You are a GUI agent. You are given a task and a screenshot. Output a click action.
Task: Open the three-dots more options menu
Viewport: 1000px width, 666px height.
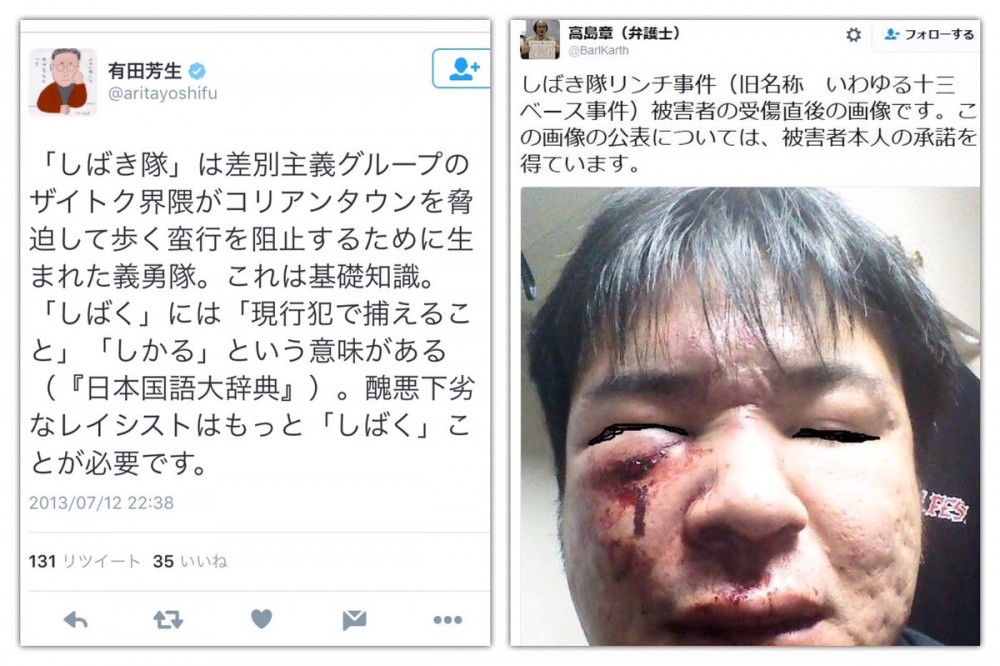click(448, 619)
